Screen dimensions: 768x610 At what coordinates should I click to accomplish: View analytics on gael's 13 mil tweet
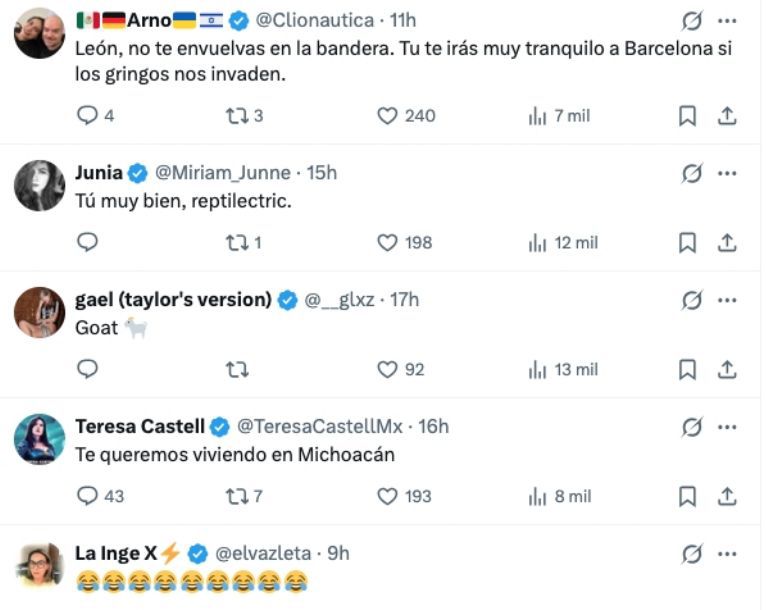(x=538, y=370)
